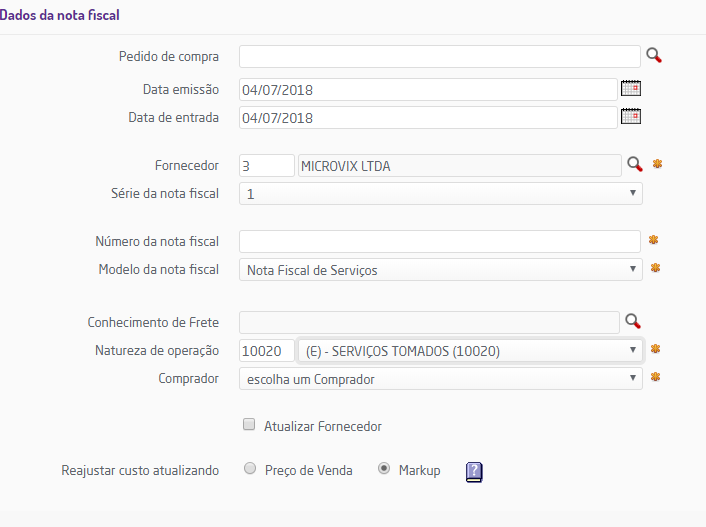Screen dimensions: 706x527
Task: Search for a Fornecedor with magnifier
Action: point(635,164)
